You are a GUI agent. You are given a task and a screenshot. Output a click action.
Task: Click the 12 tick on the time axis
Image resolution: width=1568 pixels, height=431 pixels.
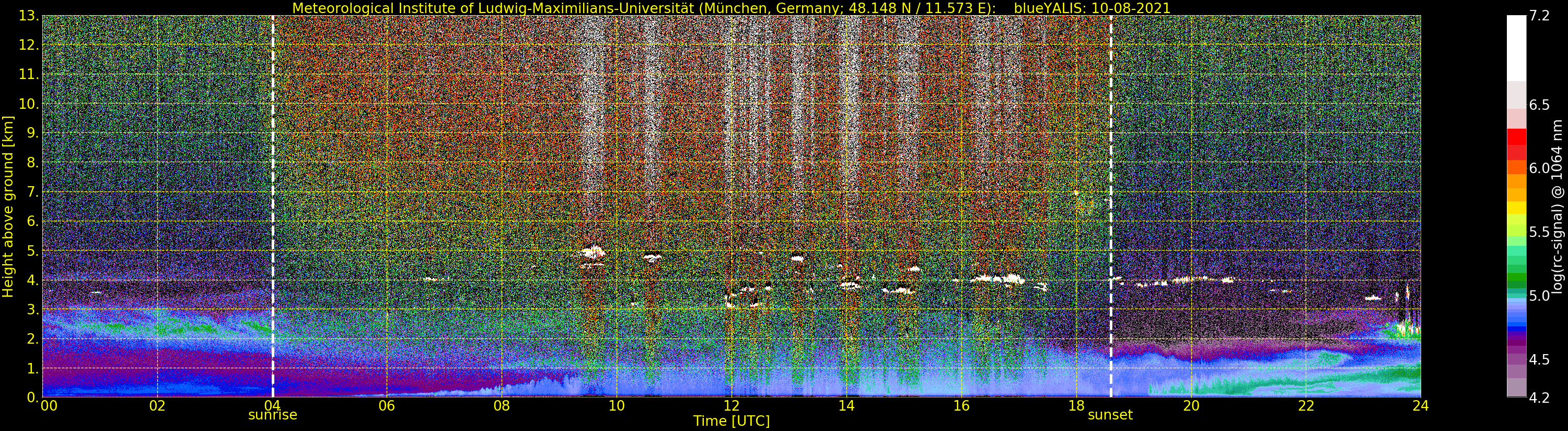click(x=731, y=405)
